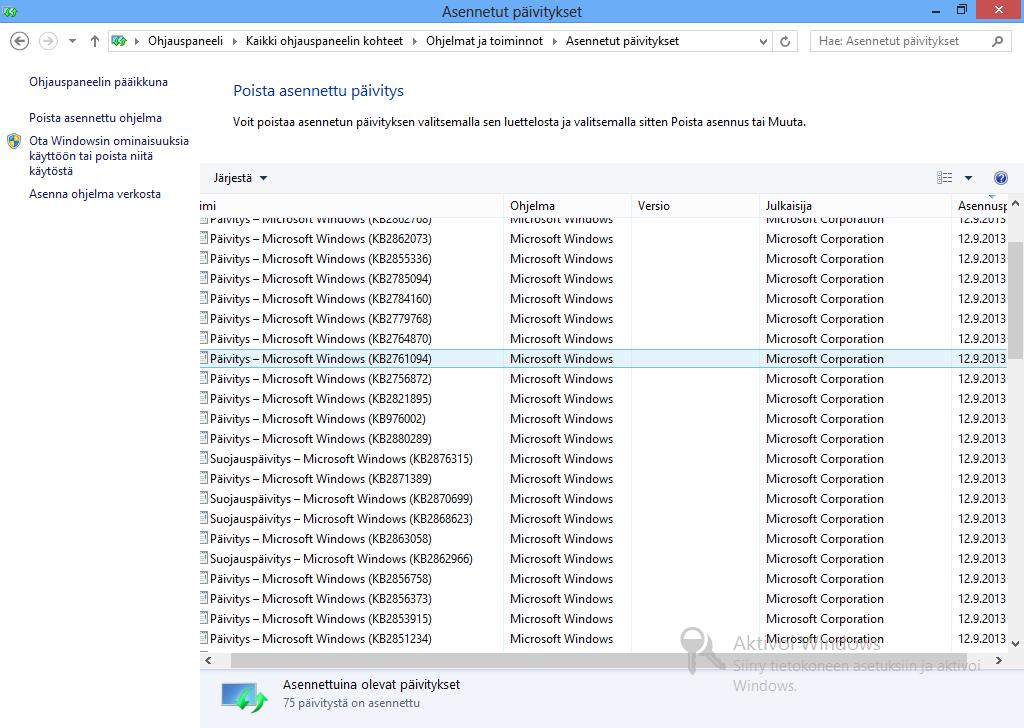Open the recent locations dropdown arrow
The width and height of the screenshot is (1024, 728).
pyautogui.click(x=72, y=41)
